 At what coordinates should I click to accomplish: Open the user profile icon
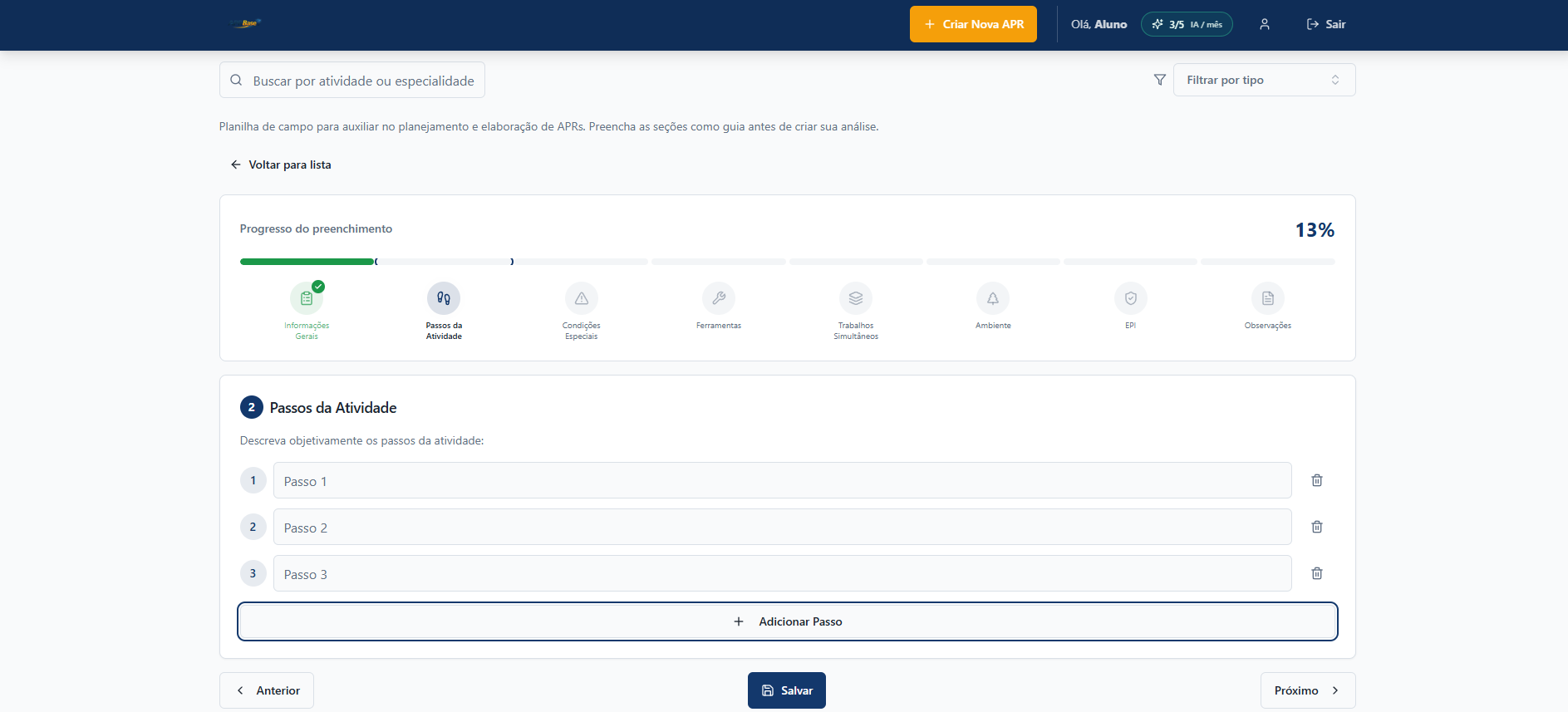1265,24
